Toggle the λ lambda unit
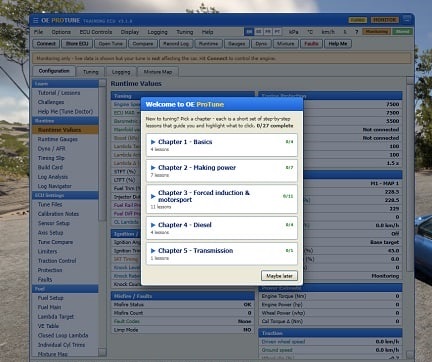Screen dimensions: 432x362 [x=345, y=32]
